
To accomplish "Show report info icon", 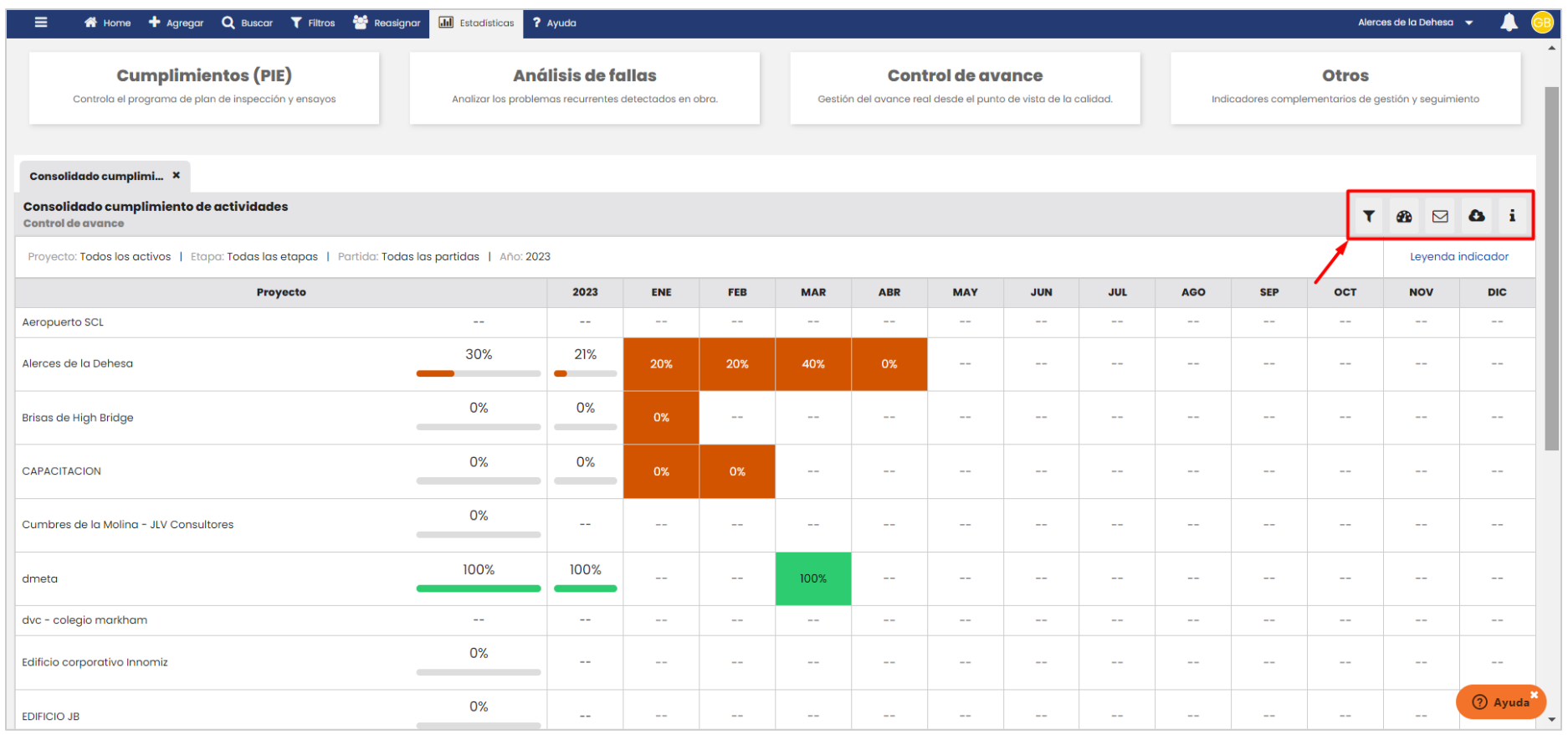I will coord(1512,216).
